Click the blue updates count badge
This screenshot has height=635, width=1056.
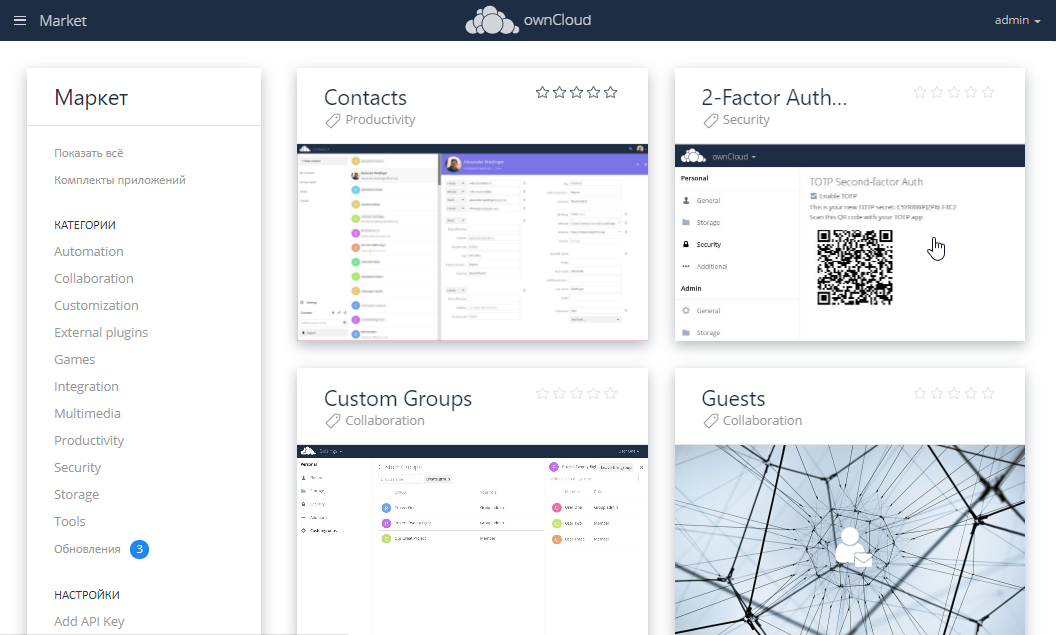pos(139,549)
